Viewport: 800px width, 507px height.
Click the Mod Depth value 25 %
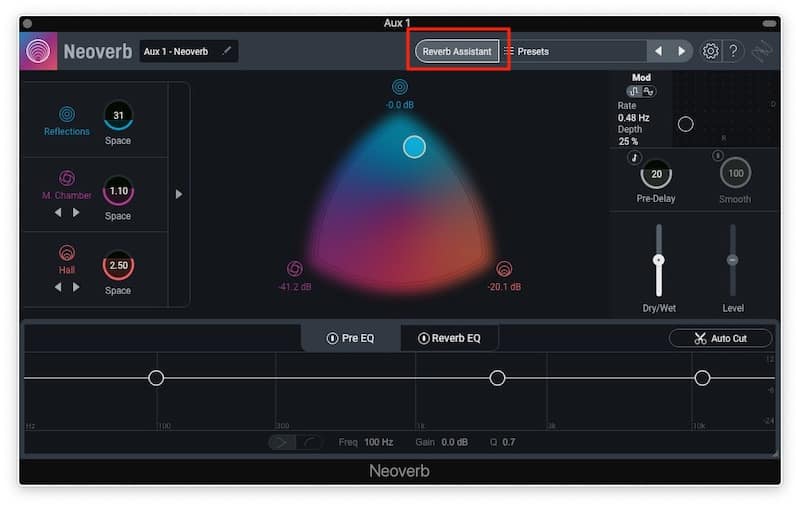628,141
